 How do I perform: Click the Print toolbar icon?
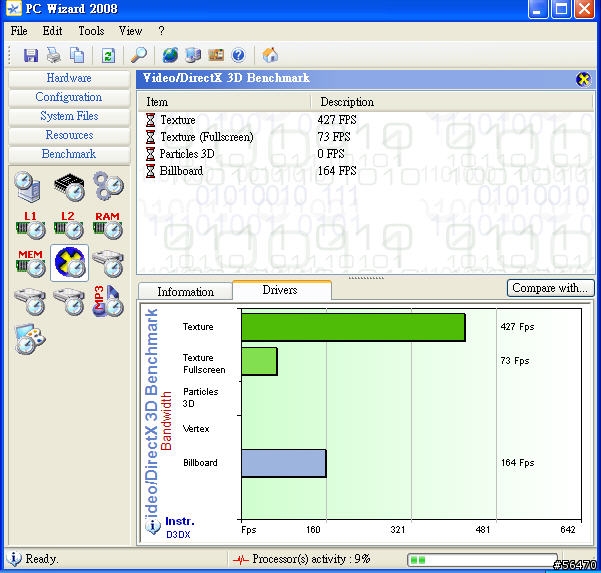click(54, 55)
